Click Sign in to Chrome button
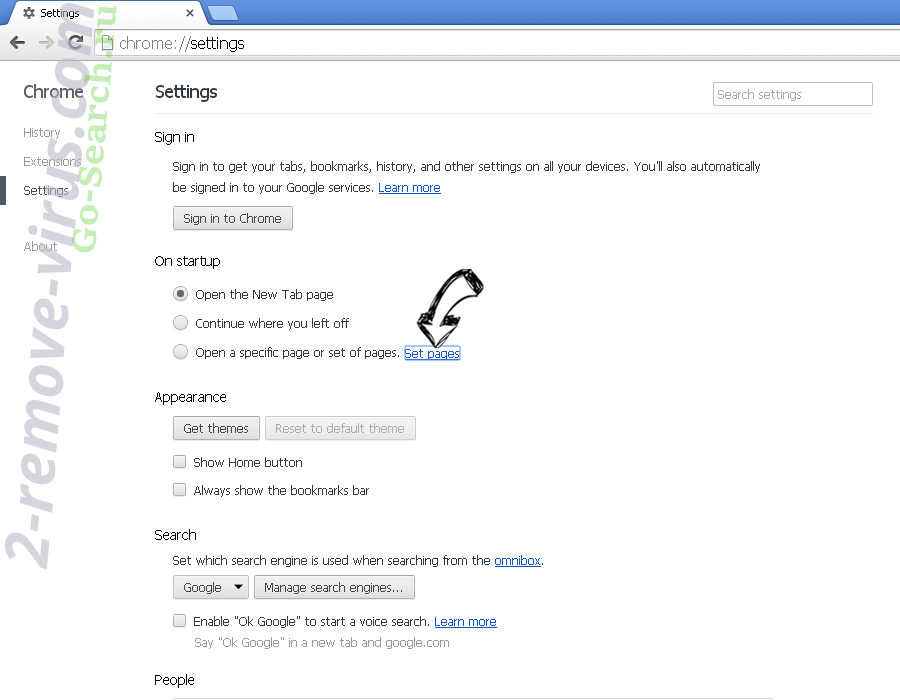 pyautogui.click(x=232, y=219)
